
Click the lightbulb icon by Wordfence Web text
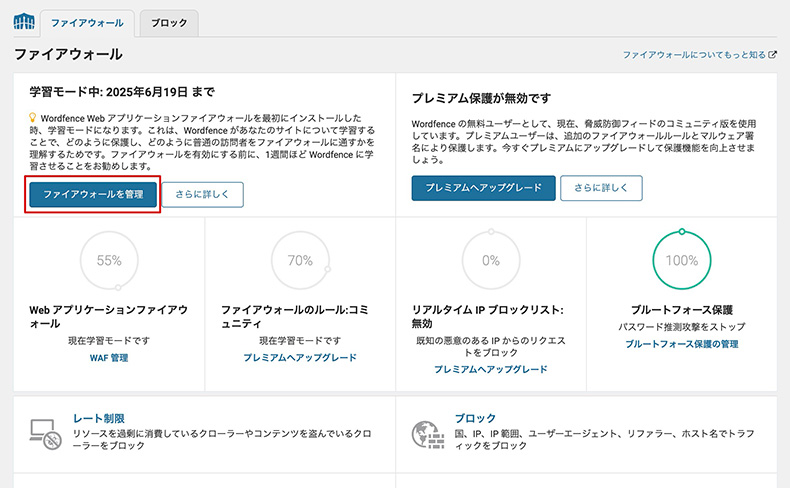(33, 118)
